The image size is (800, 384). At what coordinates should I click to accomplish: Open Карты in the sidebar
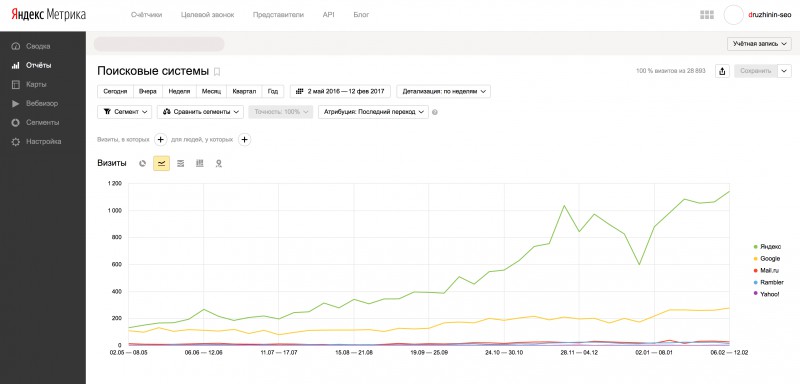36,84
